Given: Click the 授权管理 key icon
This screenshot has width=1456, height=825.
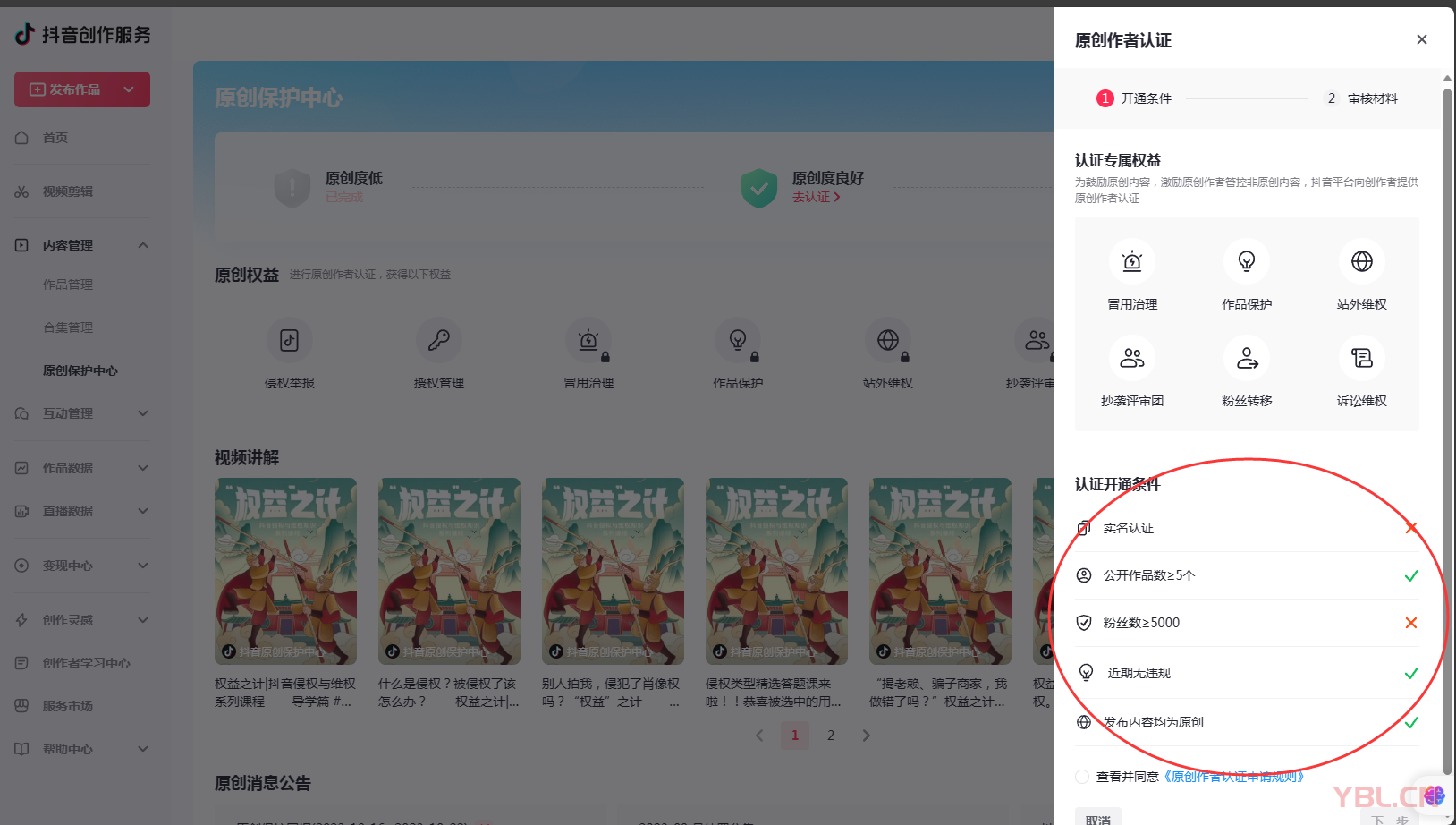Looking at the screenshot, I should pyautogui.click(x=438, y=340).
